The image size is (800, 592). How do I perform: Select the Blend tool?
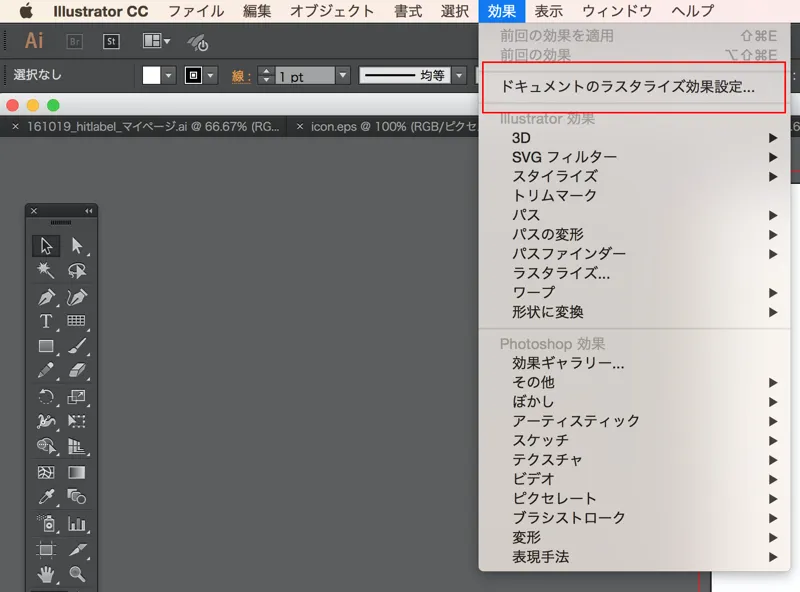click(x=77, y=496)
